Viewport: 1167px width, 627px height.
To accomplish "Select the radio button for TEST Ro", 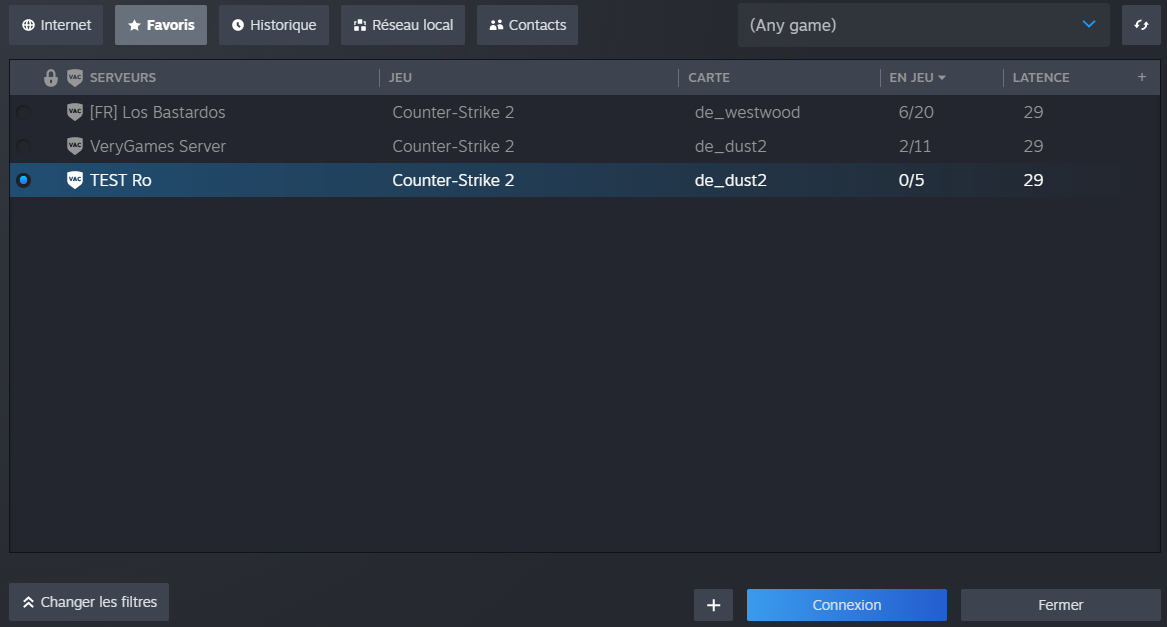I will pos(23,180).
